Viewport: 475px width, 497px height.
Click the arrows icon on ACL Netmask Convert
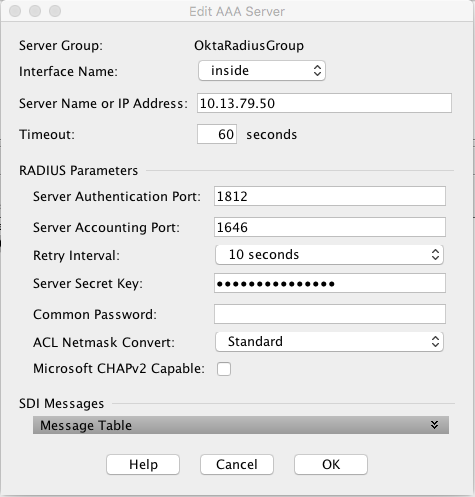coord(435,342)
